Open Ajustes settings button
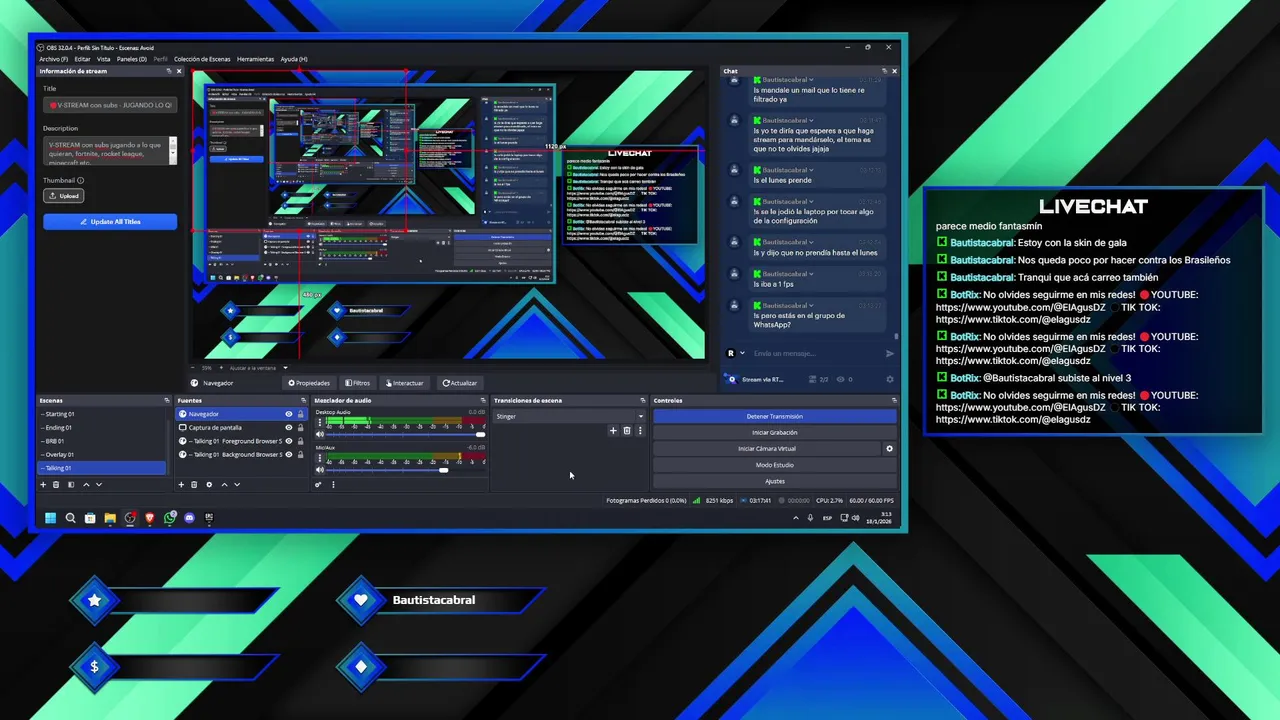Image resolution: width=1280 pixels, height=720 pixels. point(775,481)
